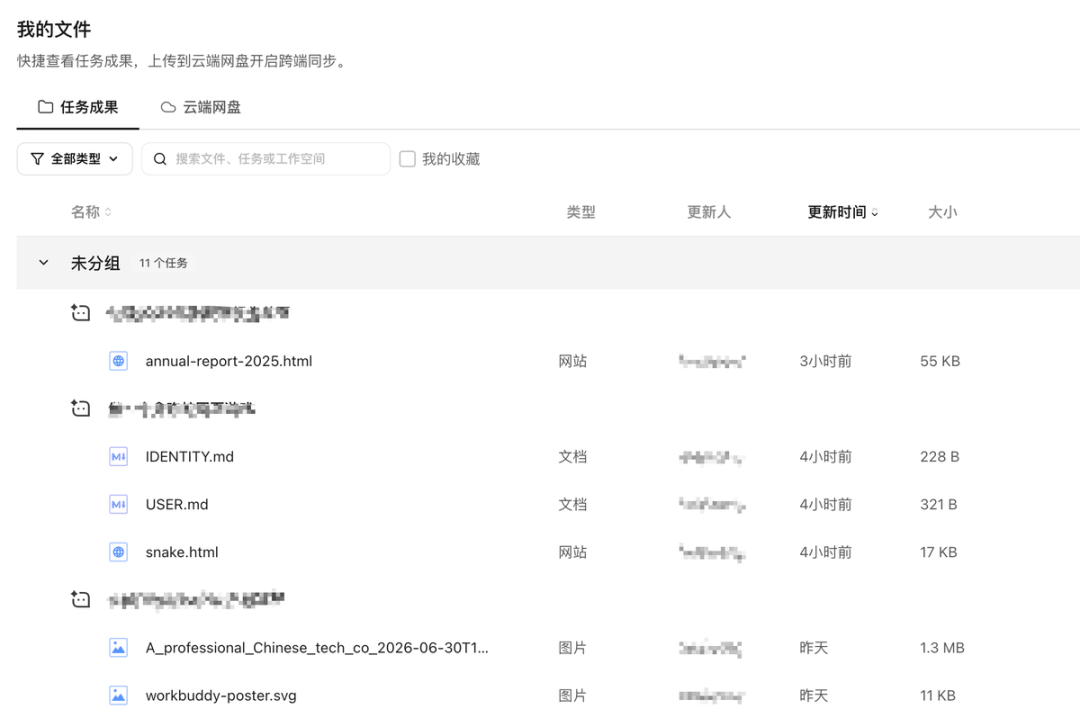Click the 网站 type cell of snake.html
Viewport: 1080px width, 727px height.
(572, 552)
